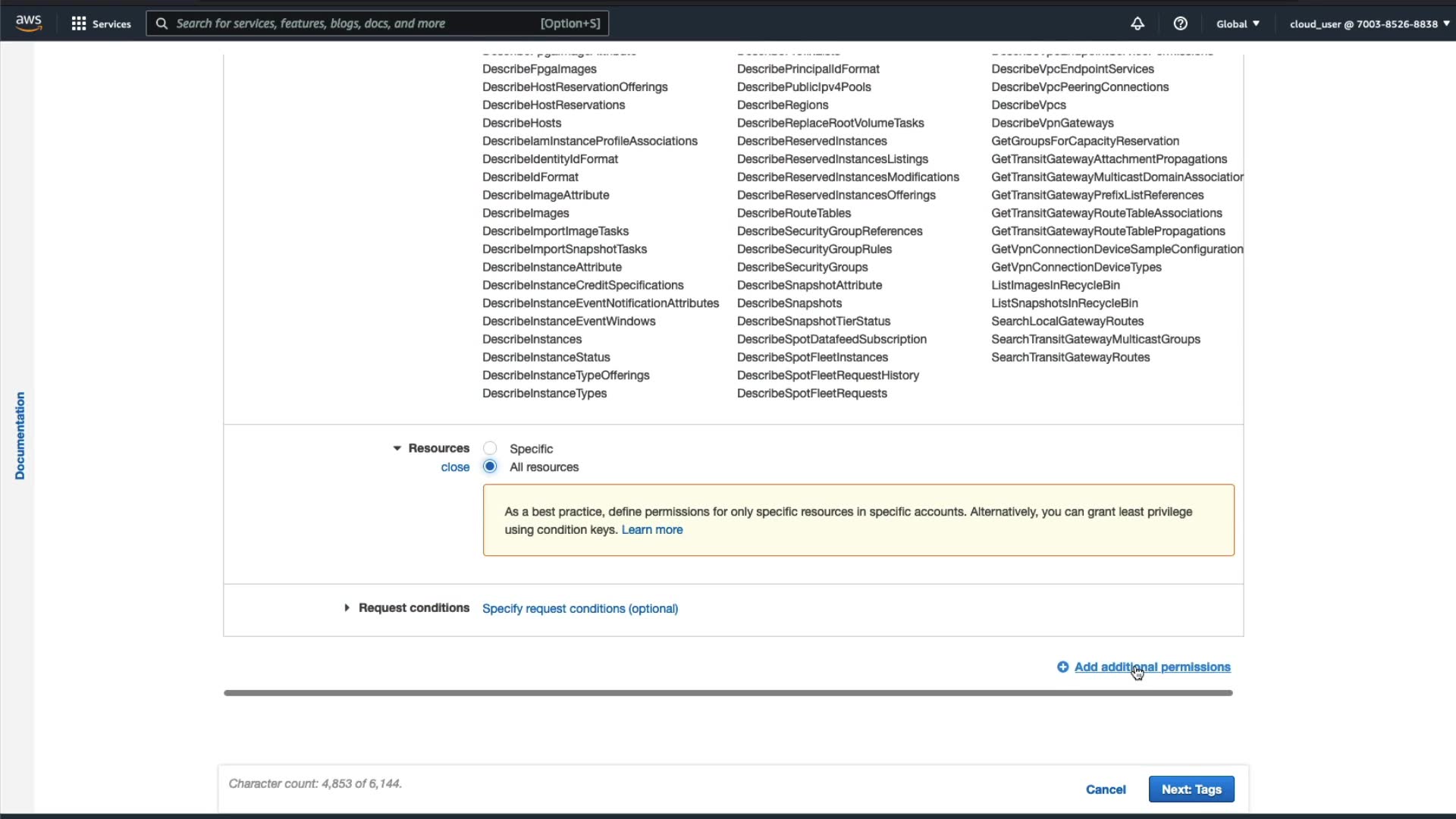
Task: Select the Specific resources radio button
Action: click(x=490, y=448)
